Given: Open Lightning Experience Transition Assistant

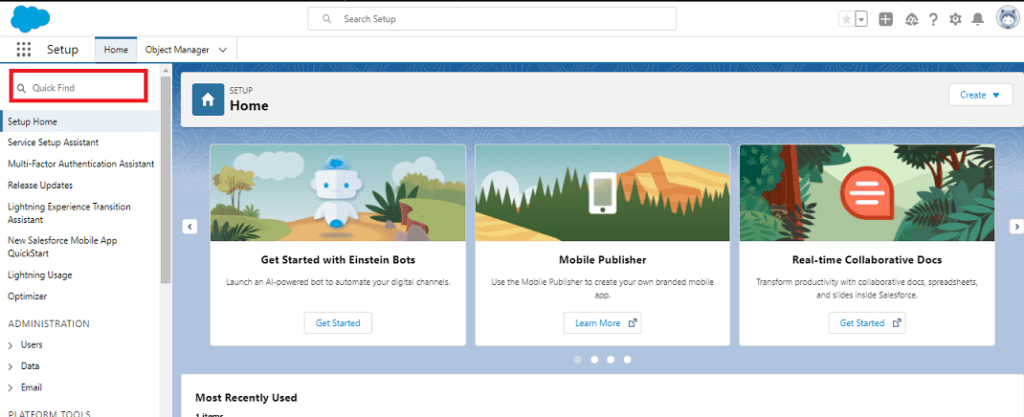Looking at the screenshot, I should 69,213.
